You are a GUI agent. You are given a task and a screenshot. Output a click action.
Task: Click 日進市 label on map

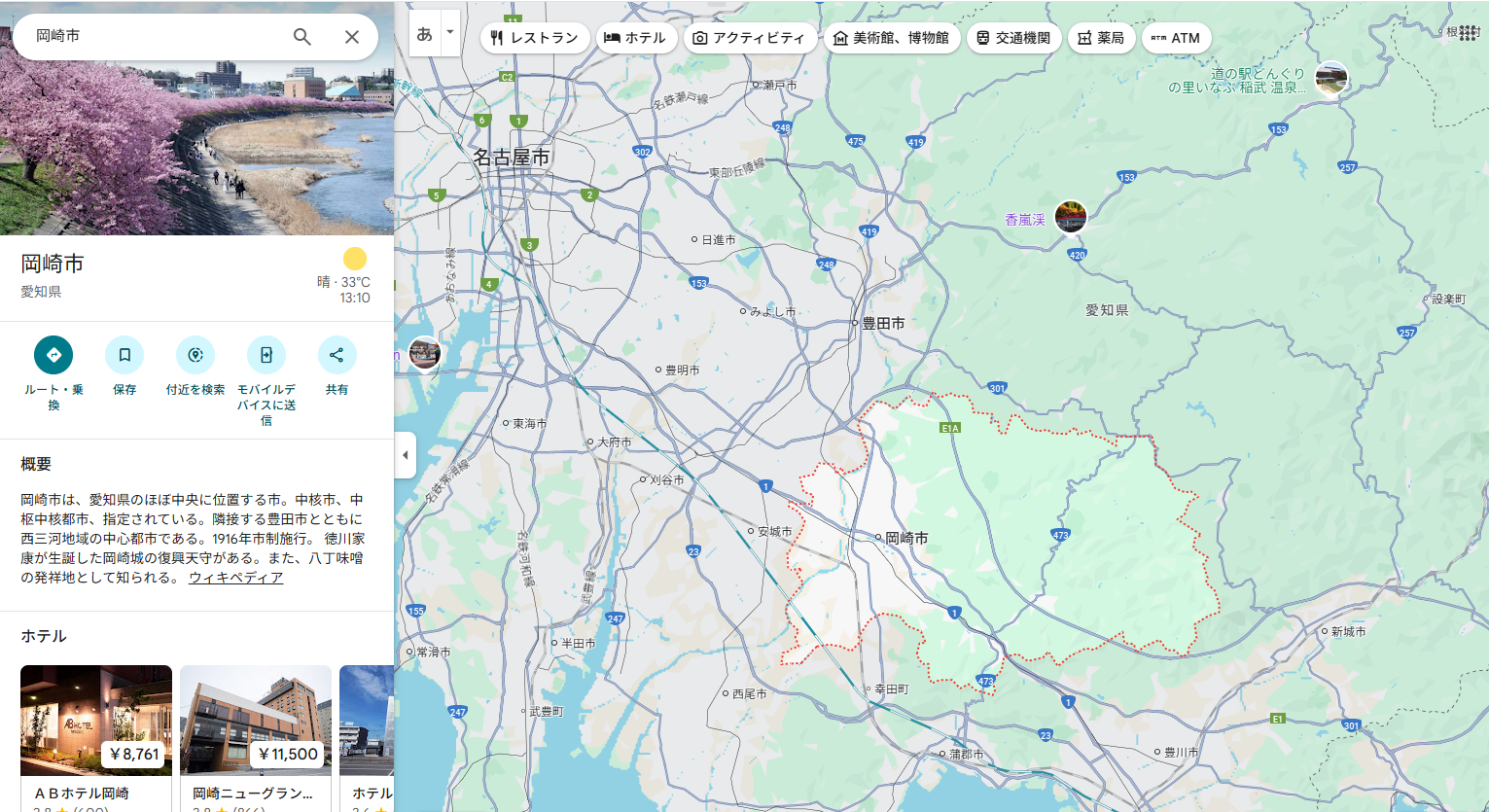[x=719, y=240]
